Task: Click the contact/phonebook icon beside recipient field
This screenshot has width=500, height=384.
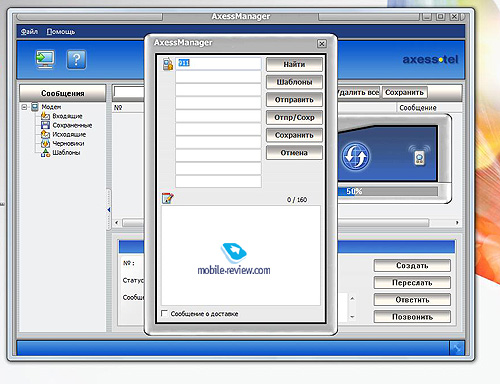Action: click(168, 64)
